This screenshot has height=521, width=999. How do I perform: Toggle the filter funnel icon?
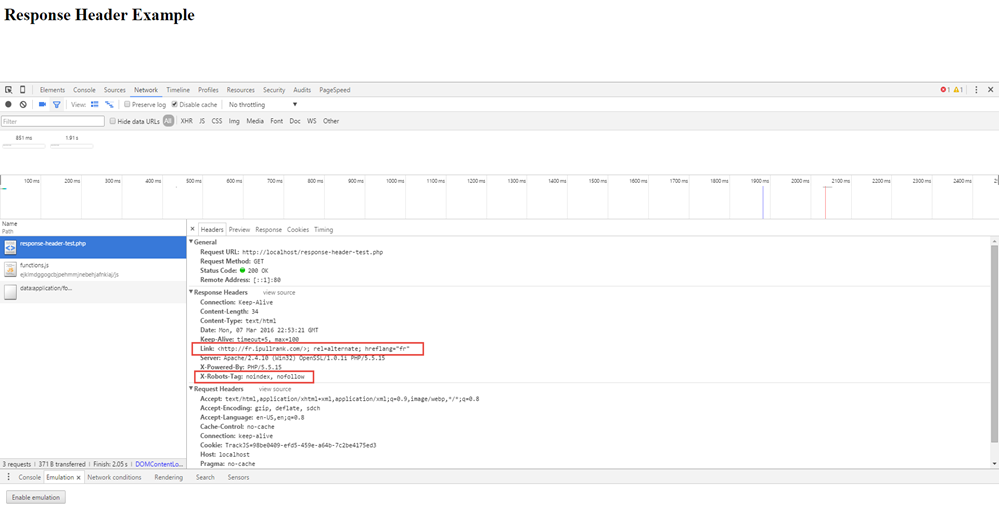[57, 104]
